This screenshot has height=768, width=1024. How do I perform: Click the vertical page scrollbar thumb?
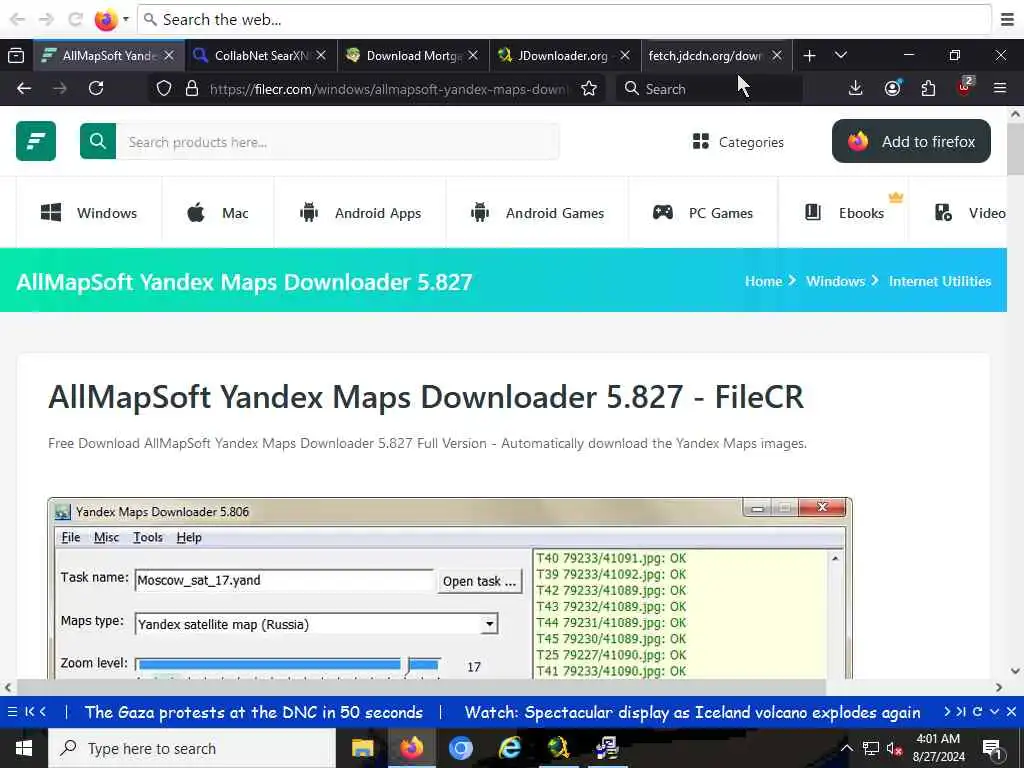point(1015,148)
